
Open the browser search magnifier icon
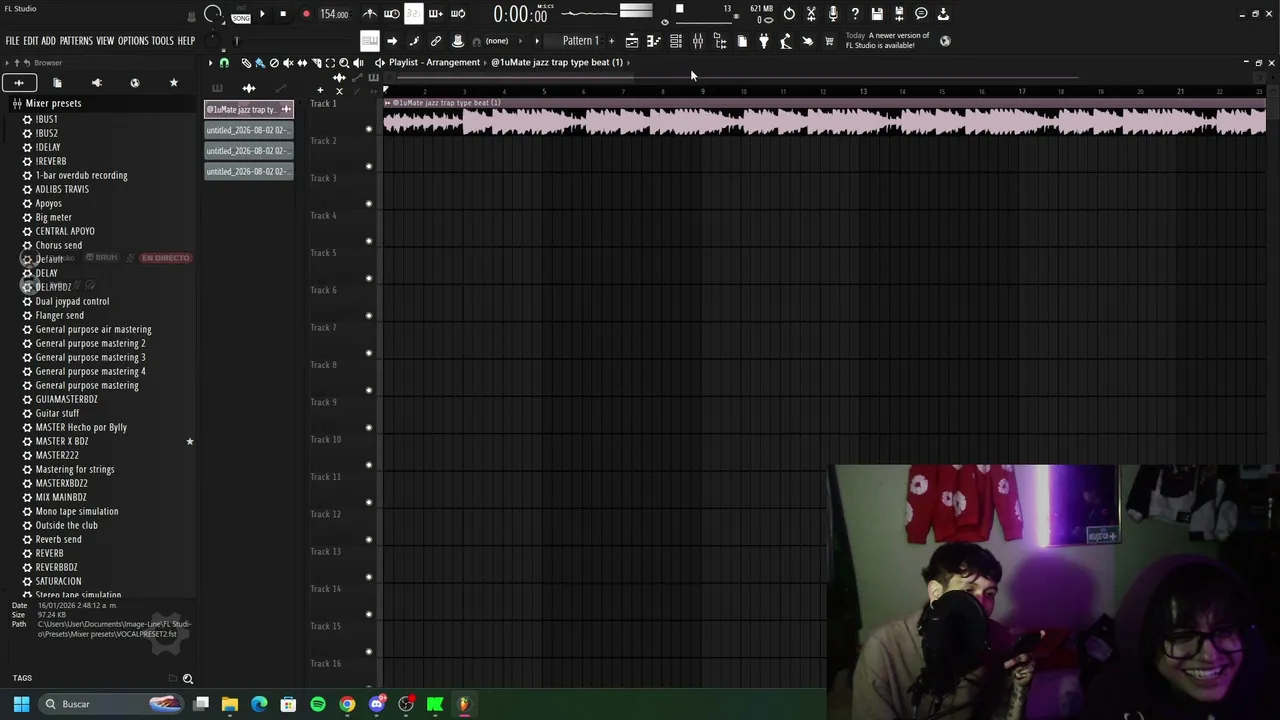point(187,679)
